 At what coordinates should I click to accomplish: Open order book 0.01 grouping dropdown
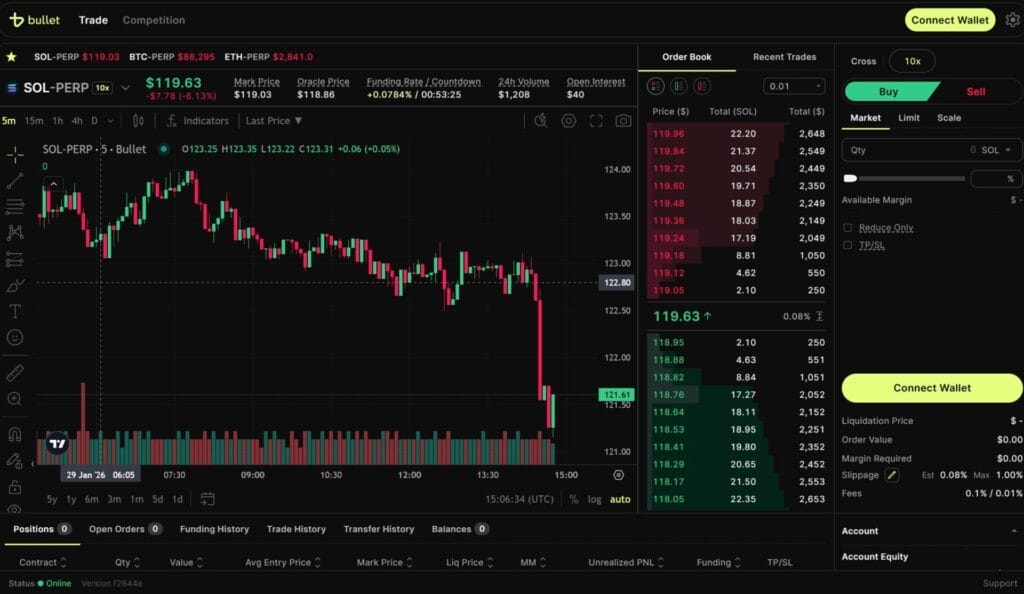point(794,87)
